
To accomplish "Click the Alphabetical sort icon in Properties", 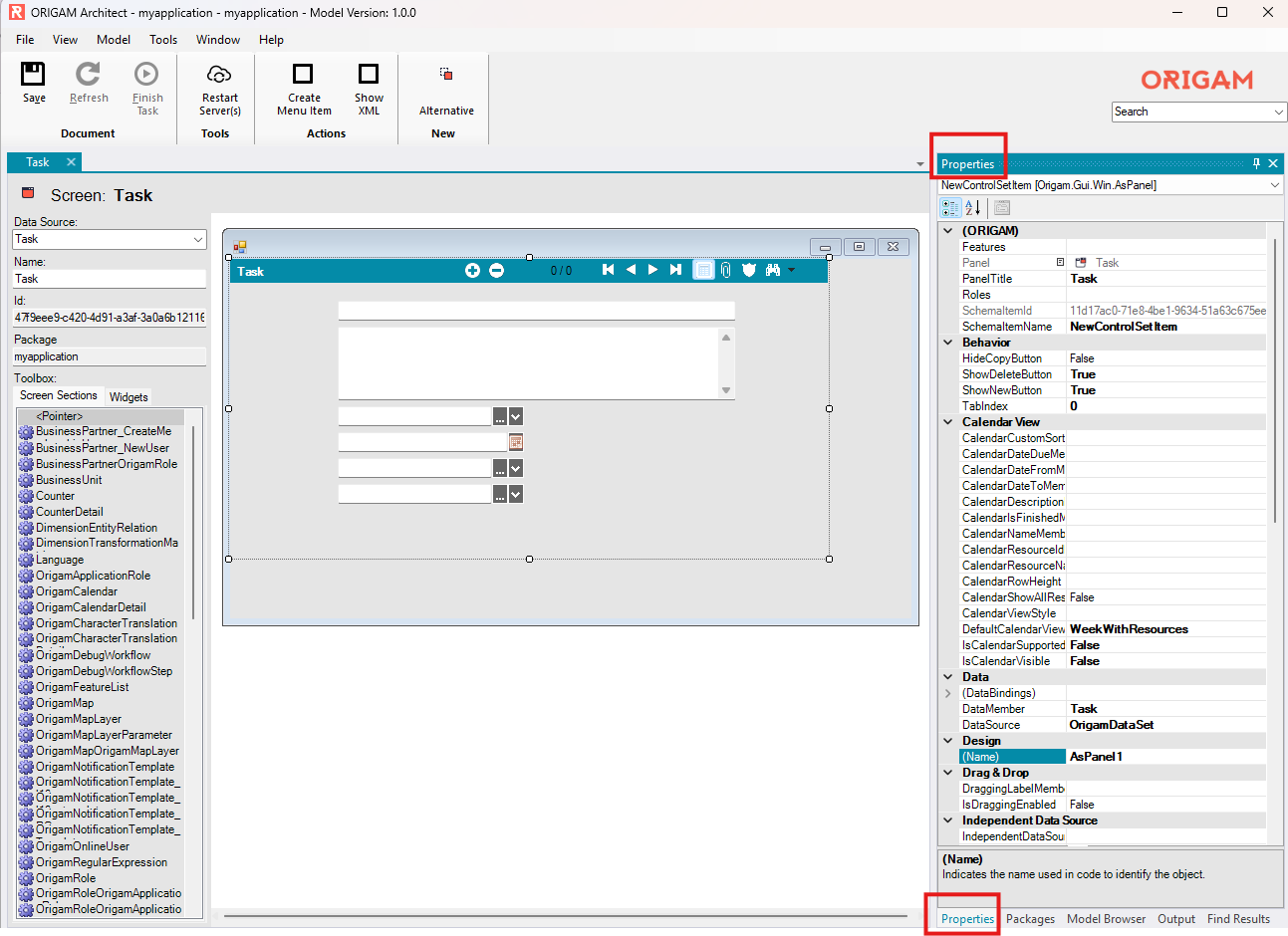I will point(973,207).
